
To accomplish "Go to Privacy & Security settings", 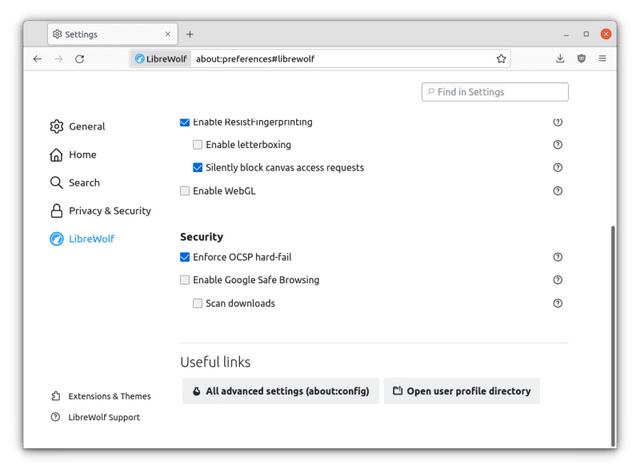I will tap(100, 211).
